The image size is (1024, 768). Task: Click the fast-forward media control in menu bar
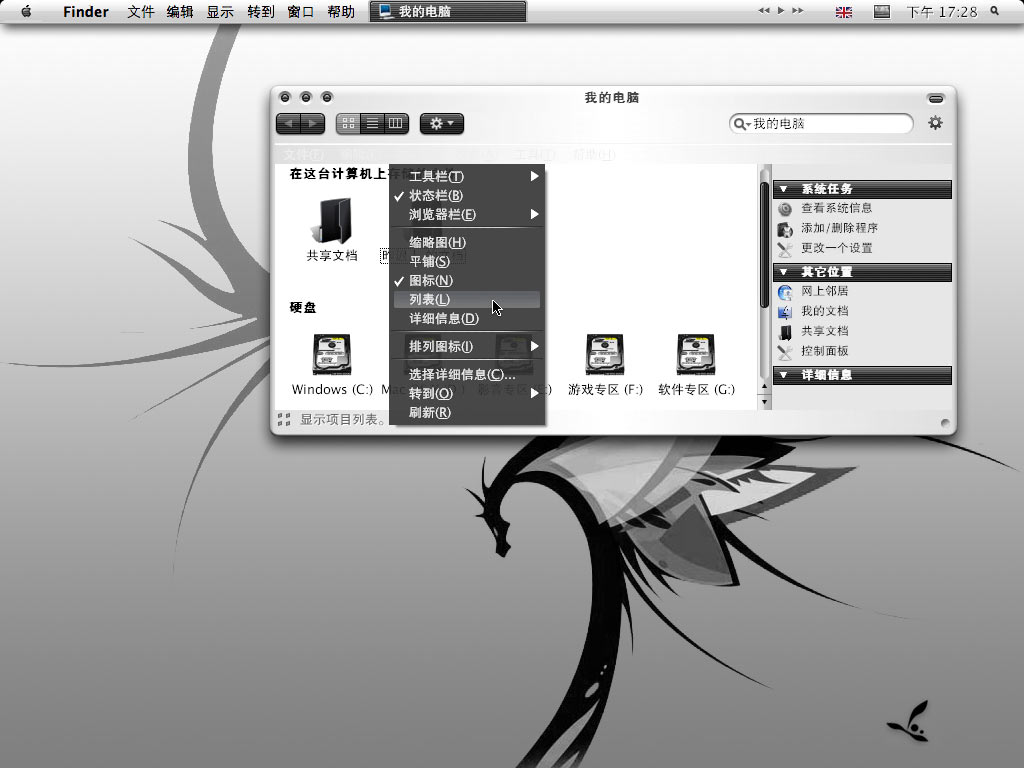[797, 10]
